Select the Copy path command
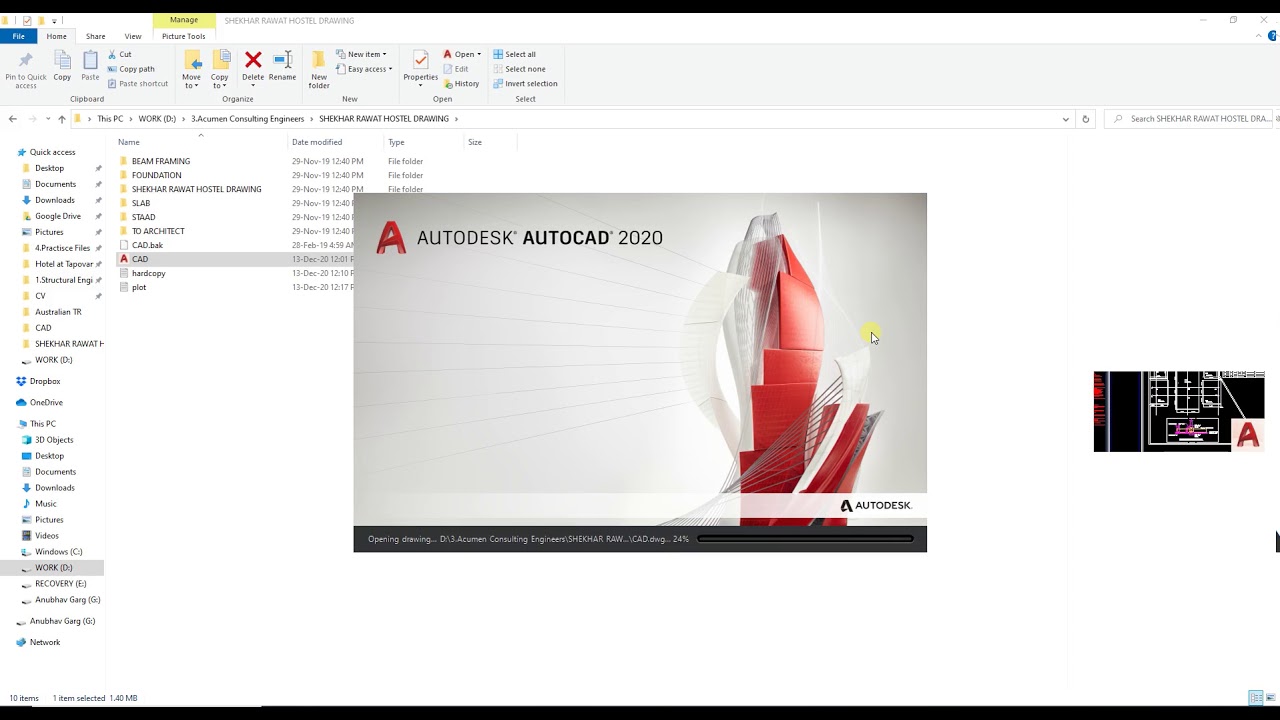This screenshot has height=720, width=1280. (x=130, y=69)
